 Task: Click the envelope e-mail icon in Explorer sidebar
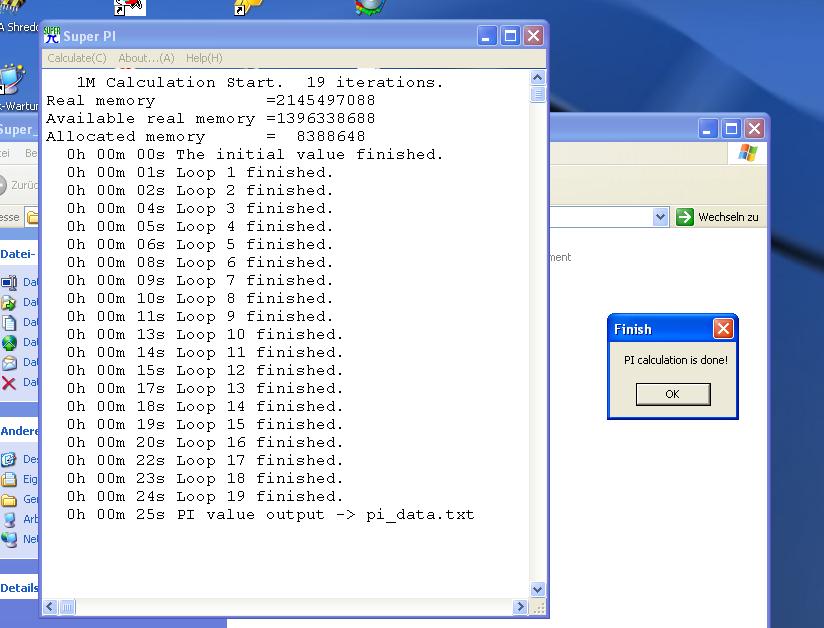pyautogui.click(x=9, y=363)
